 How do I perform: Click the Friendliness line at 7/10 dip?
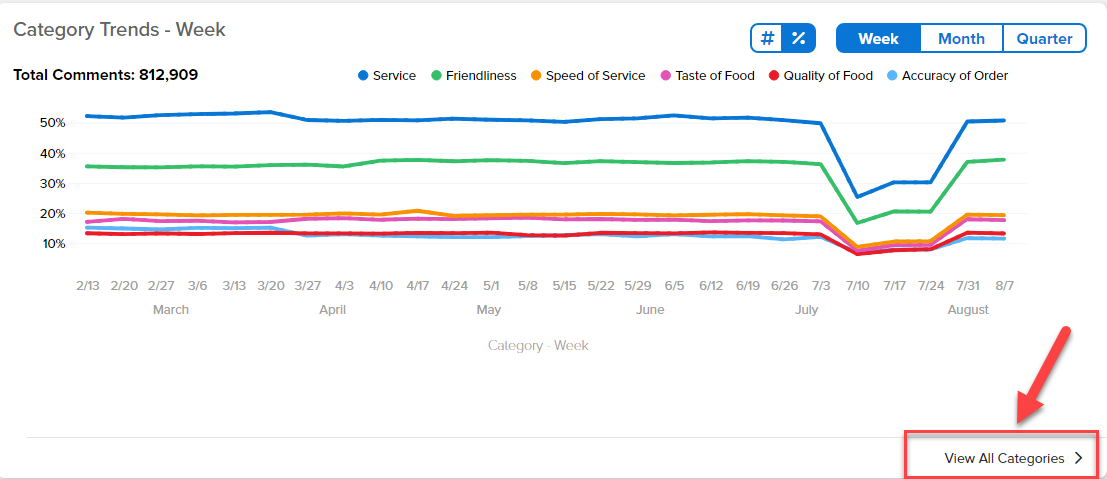(857, 223)
